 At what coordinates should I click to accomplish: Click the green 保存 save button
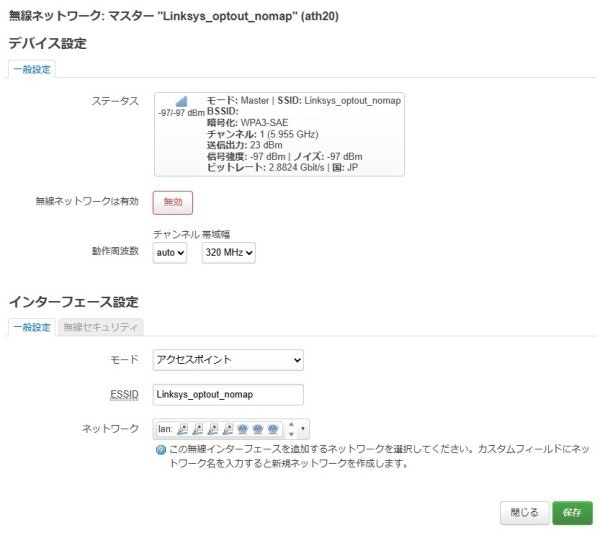(x=572, y=513)
